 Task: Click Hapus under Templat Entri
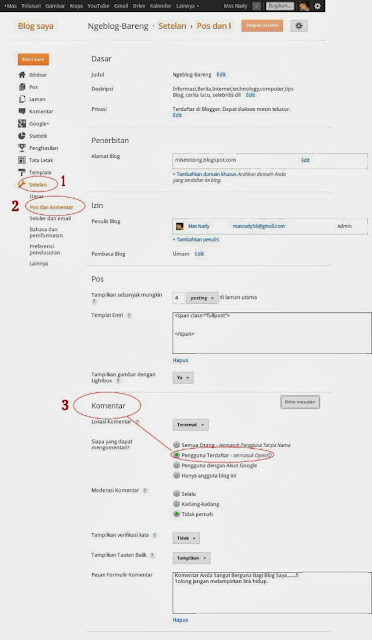point(180,360)
